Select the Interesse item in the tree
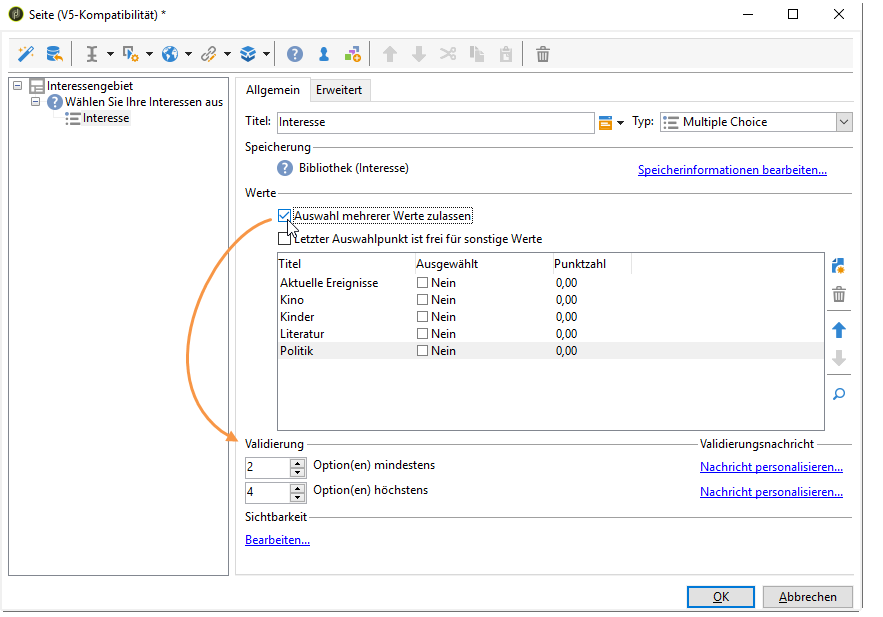The image size is (883, 617). [105, 118]
